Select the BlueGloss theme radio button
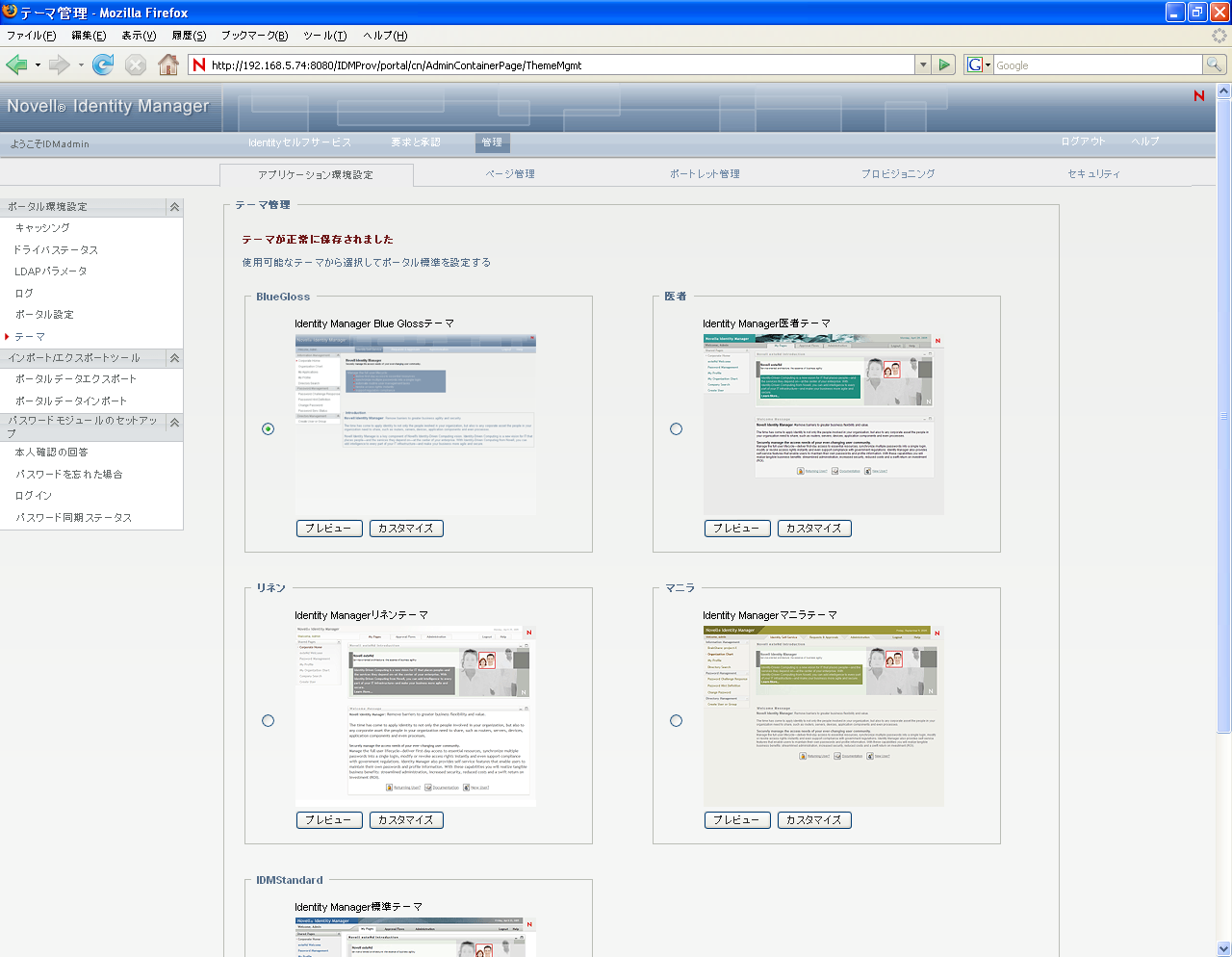The width and height of the screenshot is (1232, 957). tap(269, 428)
